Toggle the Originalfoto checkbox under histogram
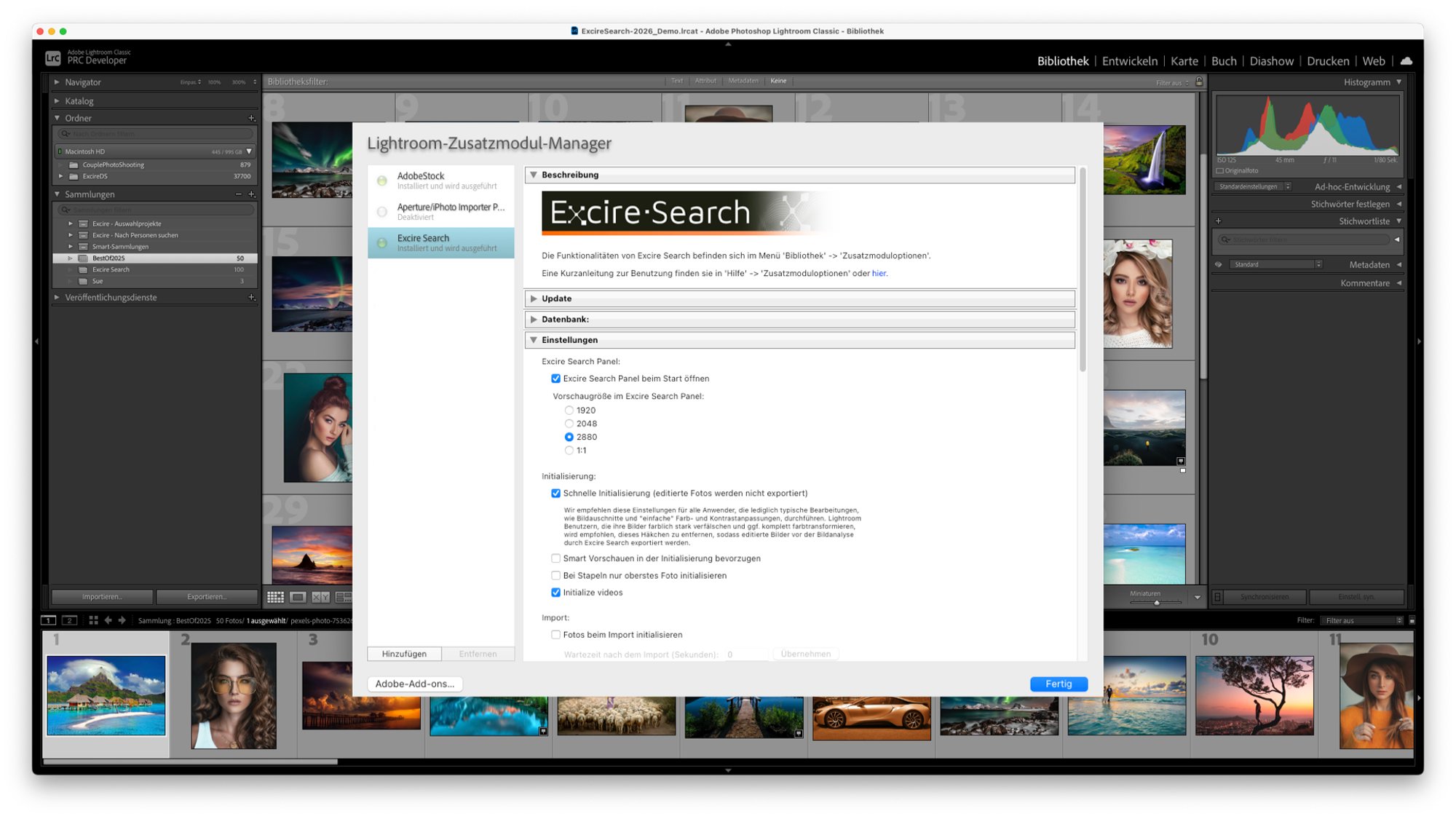The height and width of the screenshot is (819, 1456). tap(1220, 171)
